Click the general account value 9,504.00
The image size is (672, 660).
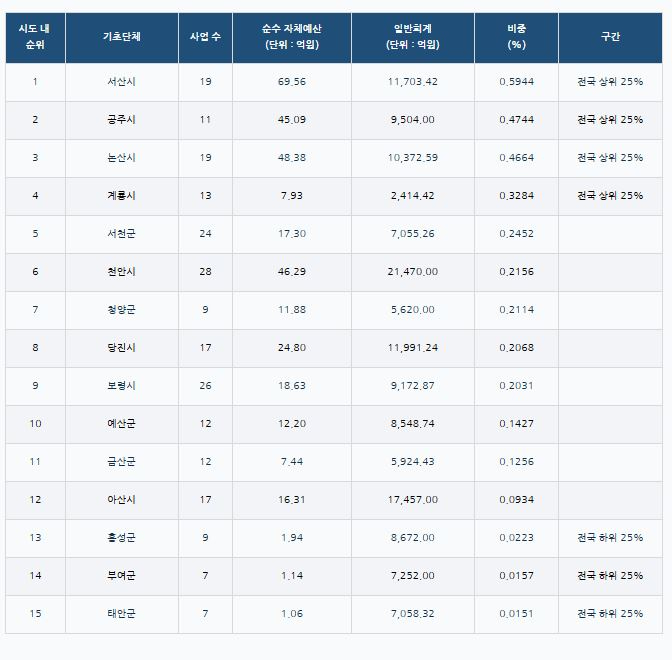click(413, 120)
